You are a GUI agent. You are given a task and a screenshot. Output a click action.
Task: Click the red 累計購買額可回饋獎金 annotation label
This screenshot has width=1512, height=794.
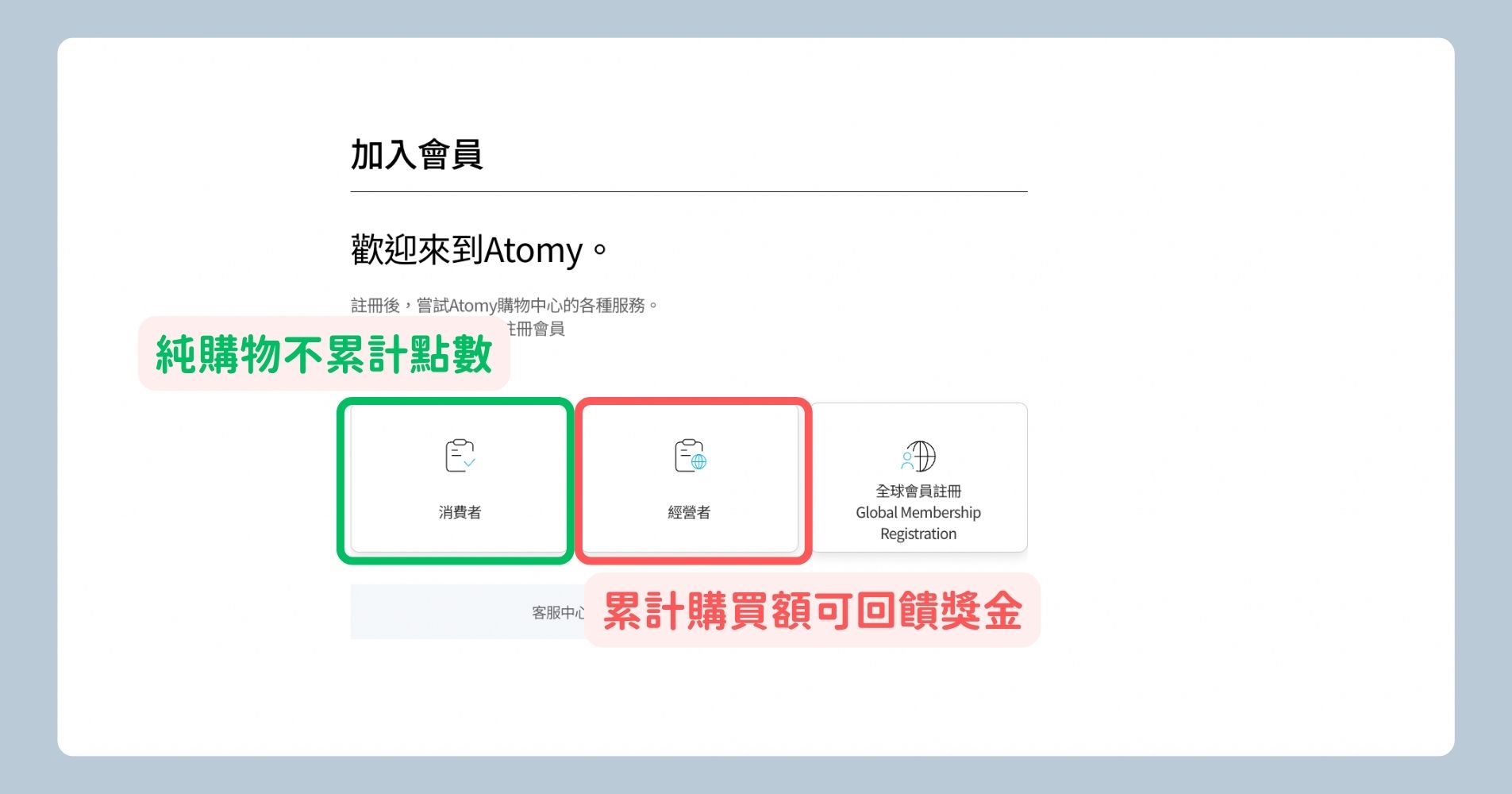812,610
